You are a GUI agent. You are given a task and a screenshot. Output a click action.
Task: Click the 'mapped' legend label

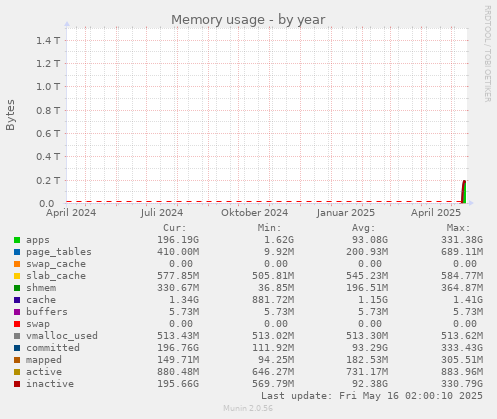pyautogui.click(x=44, y=360)
